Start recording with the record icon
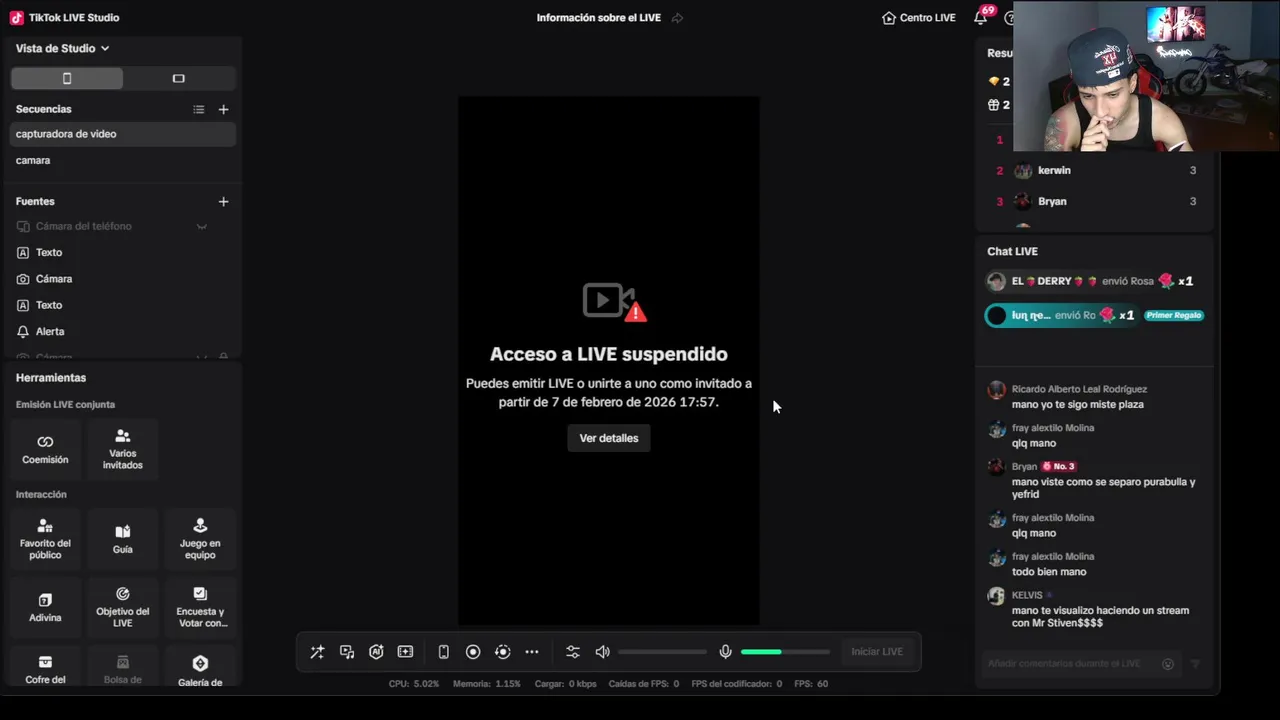 point(473,652)
